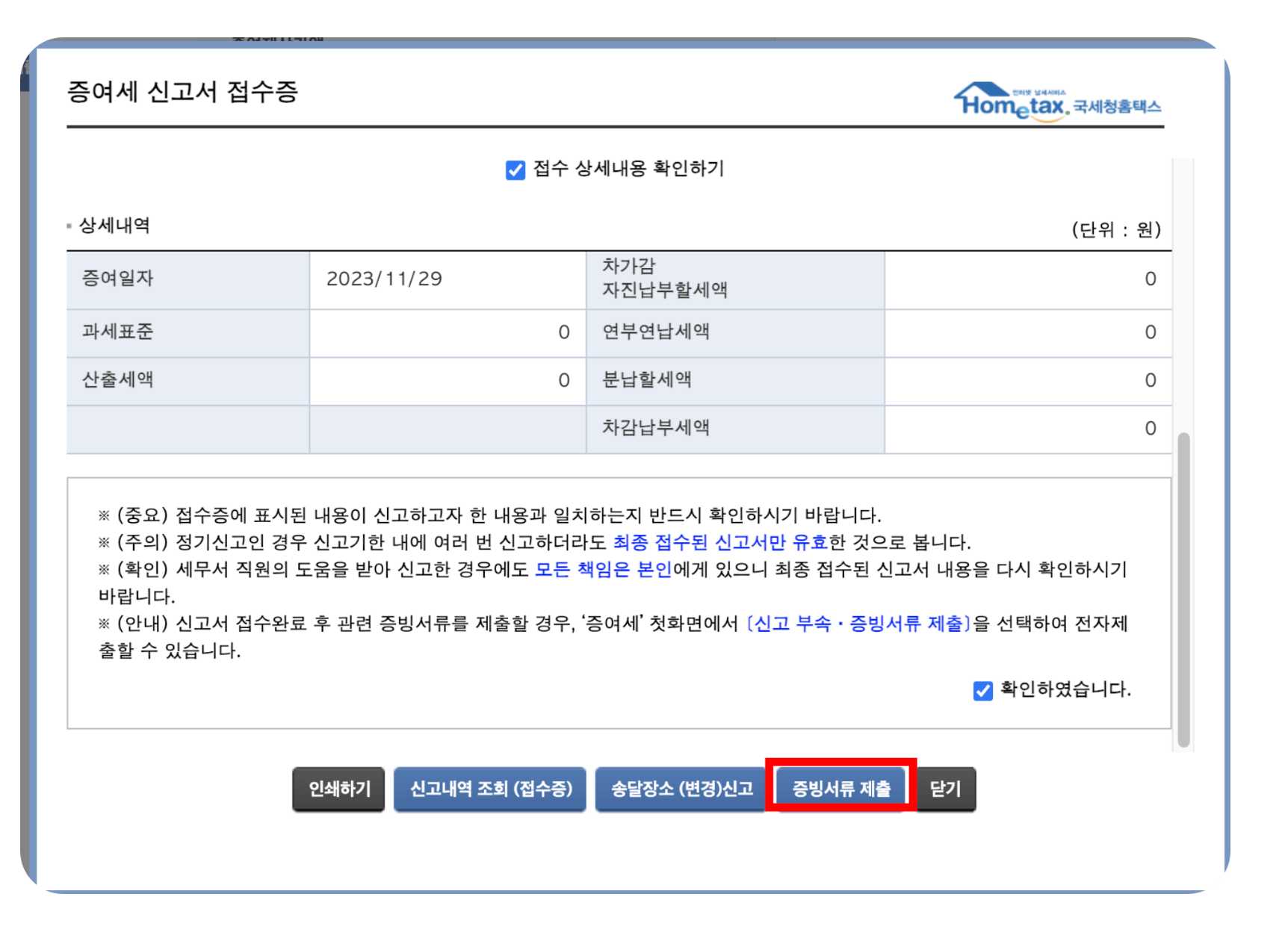
Task: Click blue text 모든 책임은 본인
Action: pos(604,569)
